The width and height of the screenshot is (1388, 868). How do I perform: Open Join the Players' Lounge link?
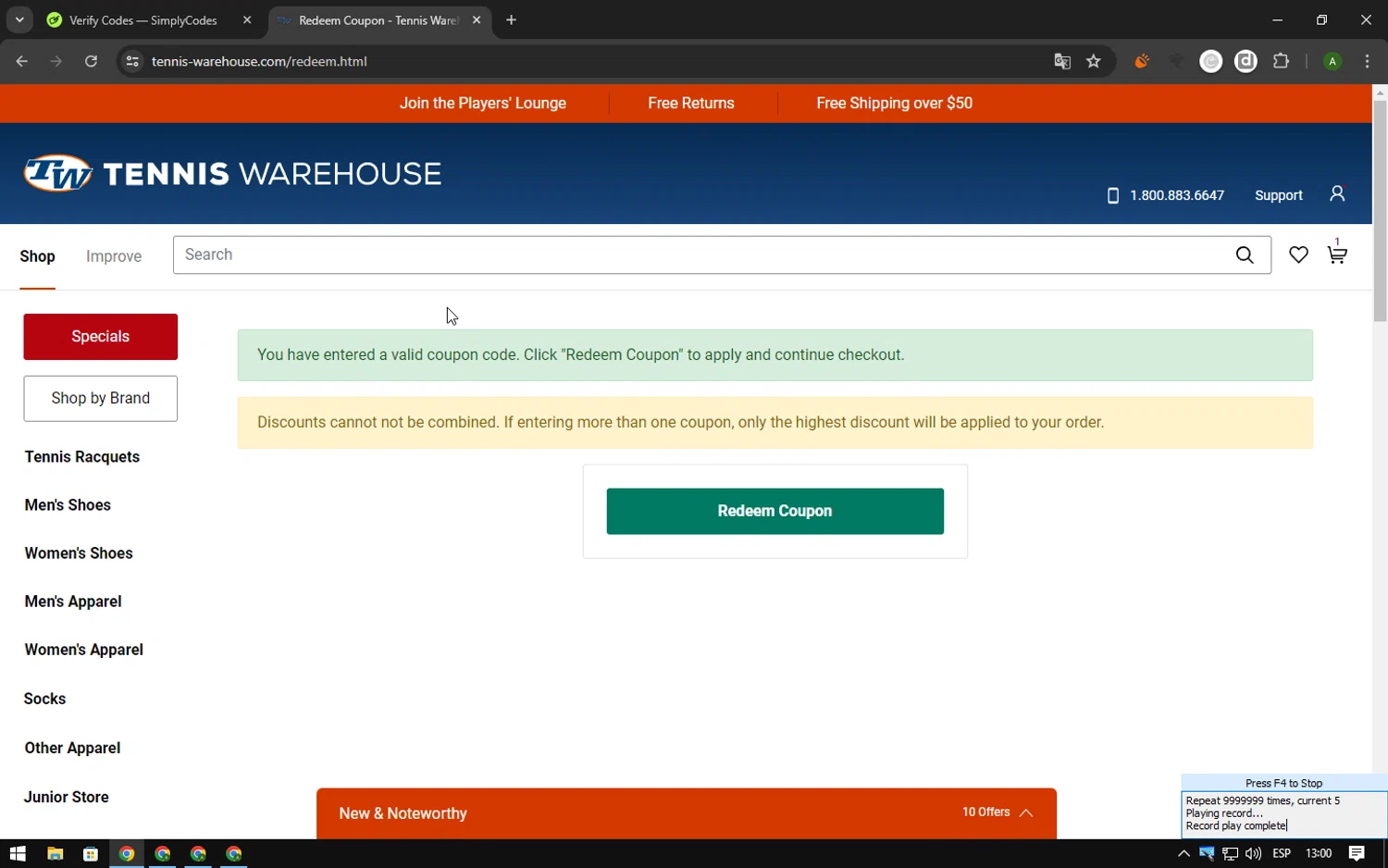482,103
